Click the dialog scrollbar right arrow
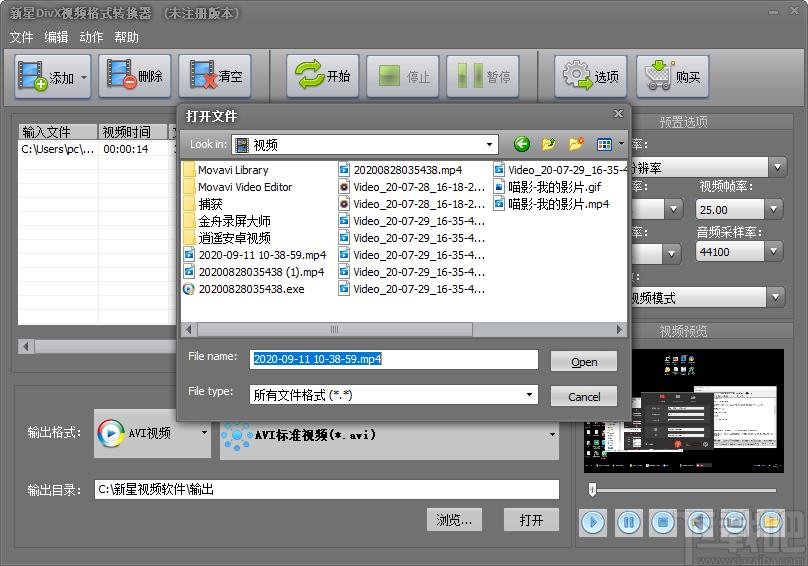Image resolution: width=808 pixels, height=566 pixels. click(619, 329)
